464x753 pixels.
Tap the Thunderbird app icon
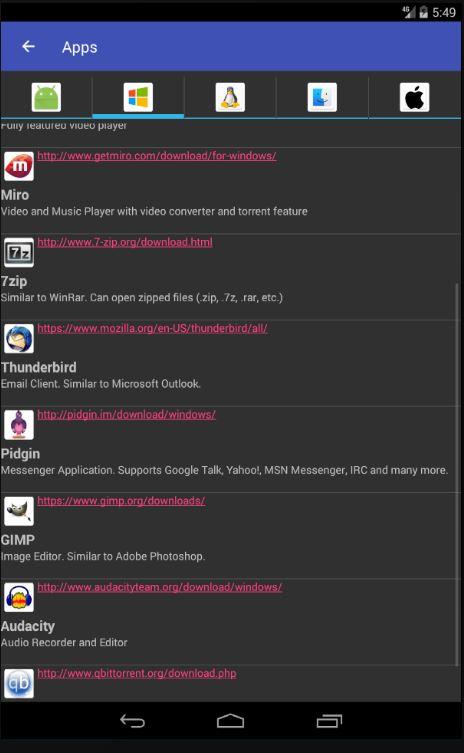(19, 339)
